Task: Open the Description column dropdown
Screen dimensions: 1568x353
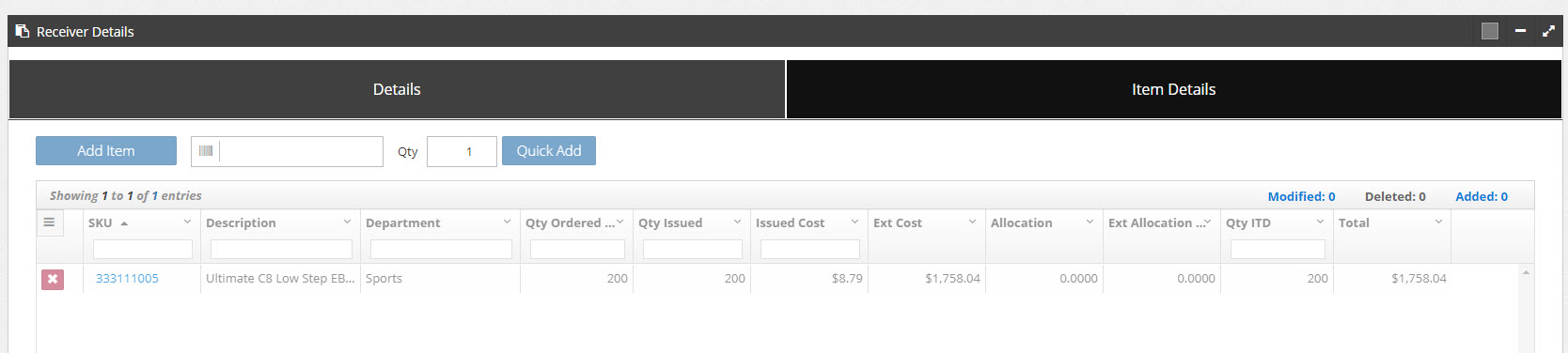Action: 347,223
